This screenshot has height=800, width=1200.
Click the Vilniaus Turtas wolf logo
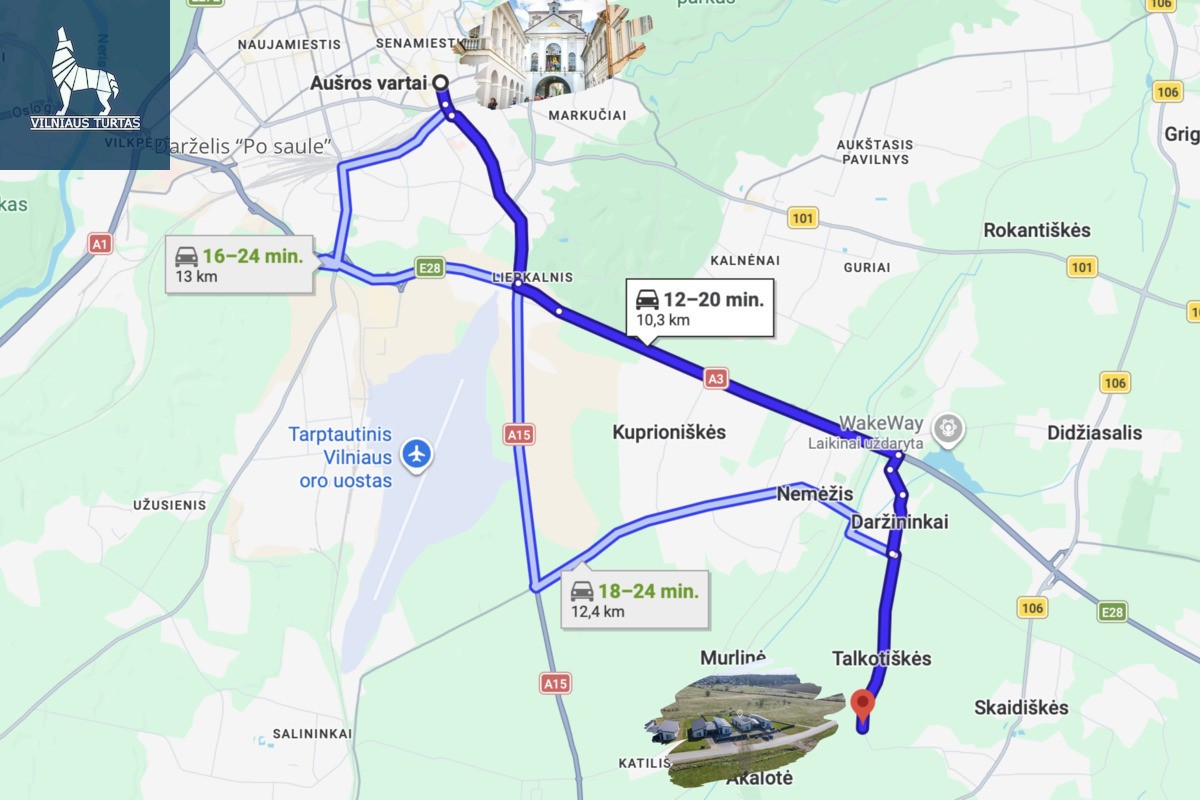[x=85, y=79]
